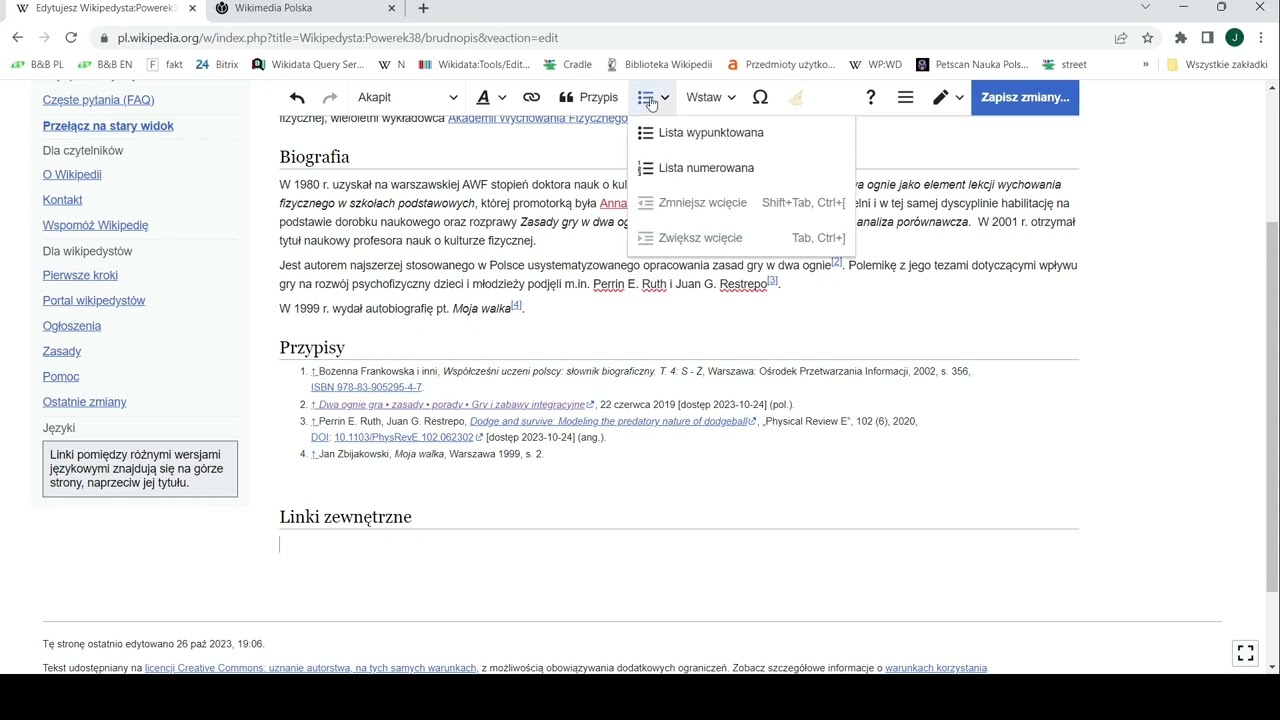This screenshot has height=720, width=1280.
Task: Click the redo arrow in editor toolbar
Action: click(x=330, y=97)
